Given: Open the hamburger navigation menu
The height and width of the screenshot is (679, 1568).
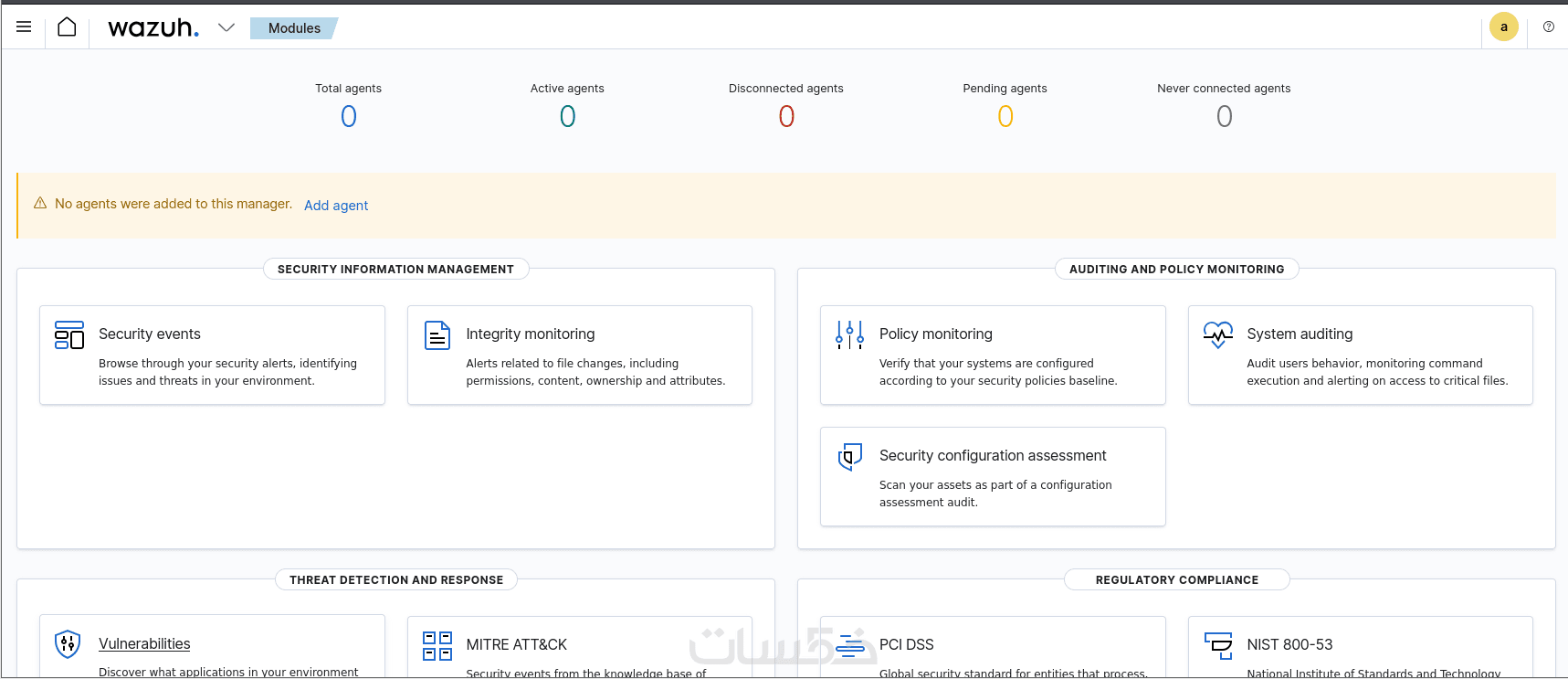Looking at the screenshot, I should point(24,27).
